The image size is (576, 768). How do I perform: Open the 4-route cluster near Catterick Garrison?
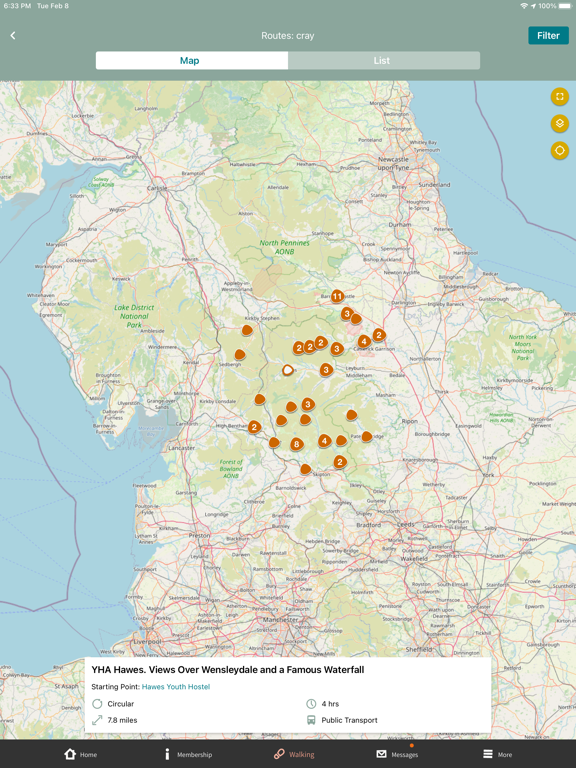click(363, 341)
